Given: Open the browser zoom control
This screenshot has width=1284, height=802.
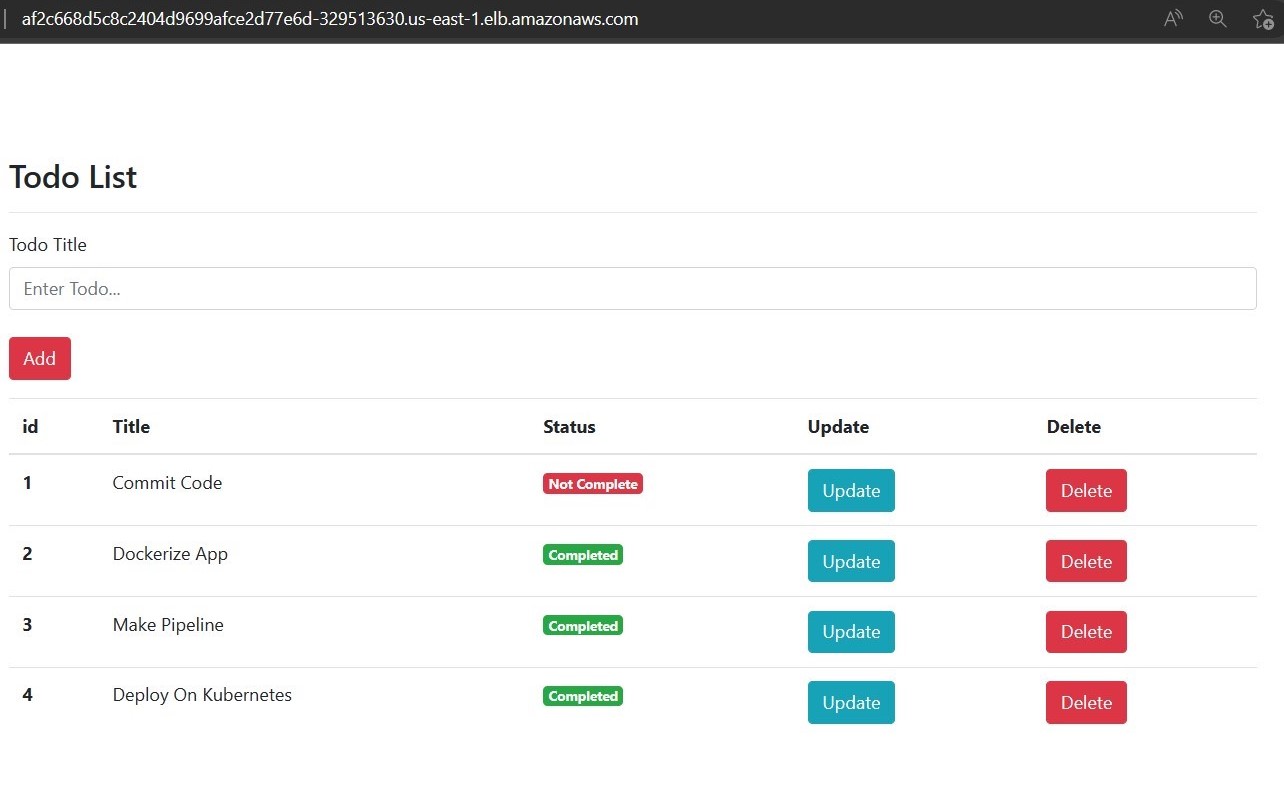Looking at the screenshot, I should (1217, 18).
